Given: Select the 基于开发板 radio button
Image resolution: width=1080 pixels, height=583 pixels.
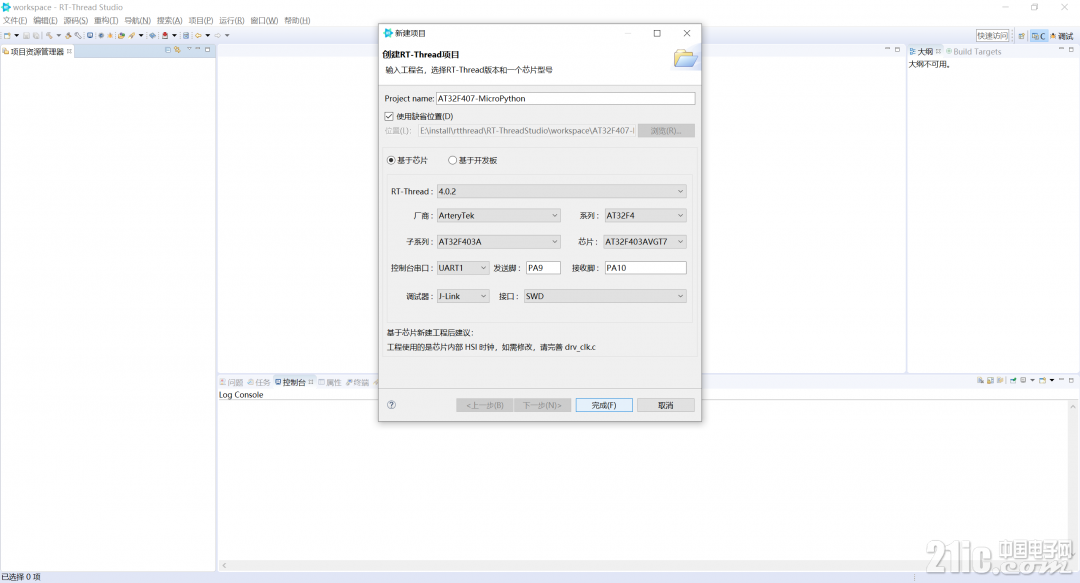Looking at the screenshot, I should 453,161.
